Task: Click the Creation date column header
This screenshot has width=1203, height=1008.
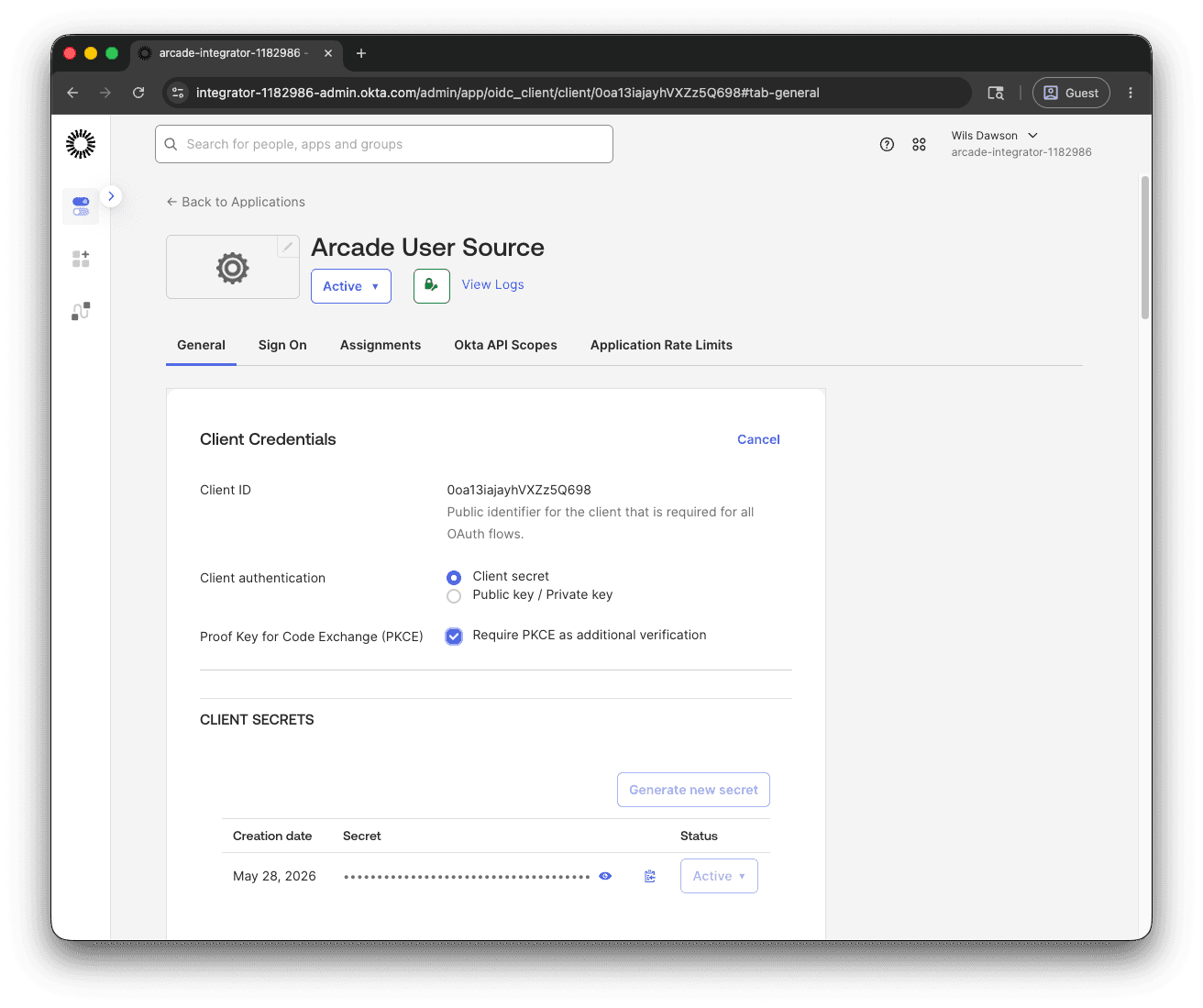Action: pyautogui.click(x=272, y=836)
